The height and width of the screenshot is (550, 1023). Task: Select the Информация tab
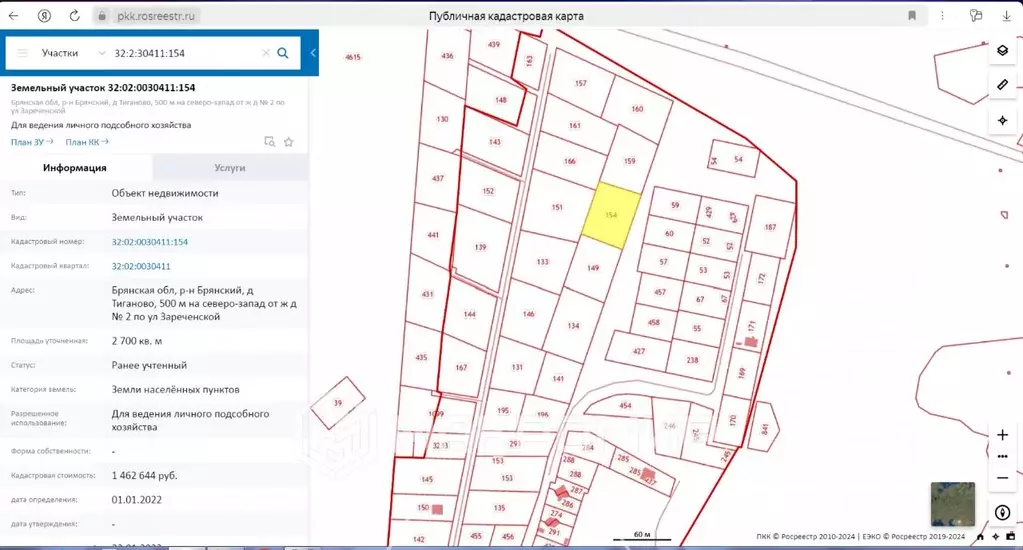tap(75, 168)
